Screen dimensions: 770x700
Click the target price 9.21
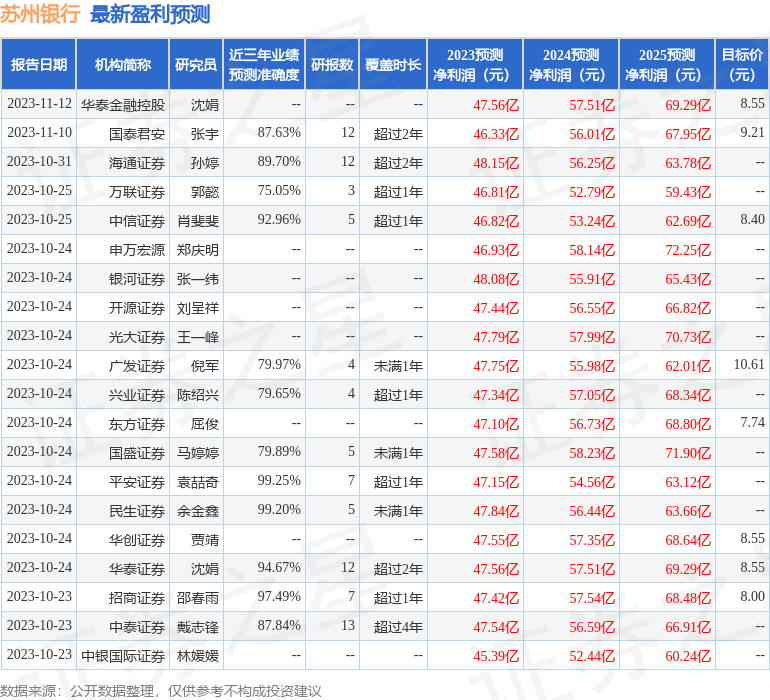point(752,133)
